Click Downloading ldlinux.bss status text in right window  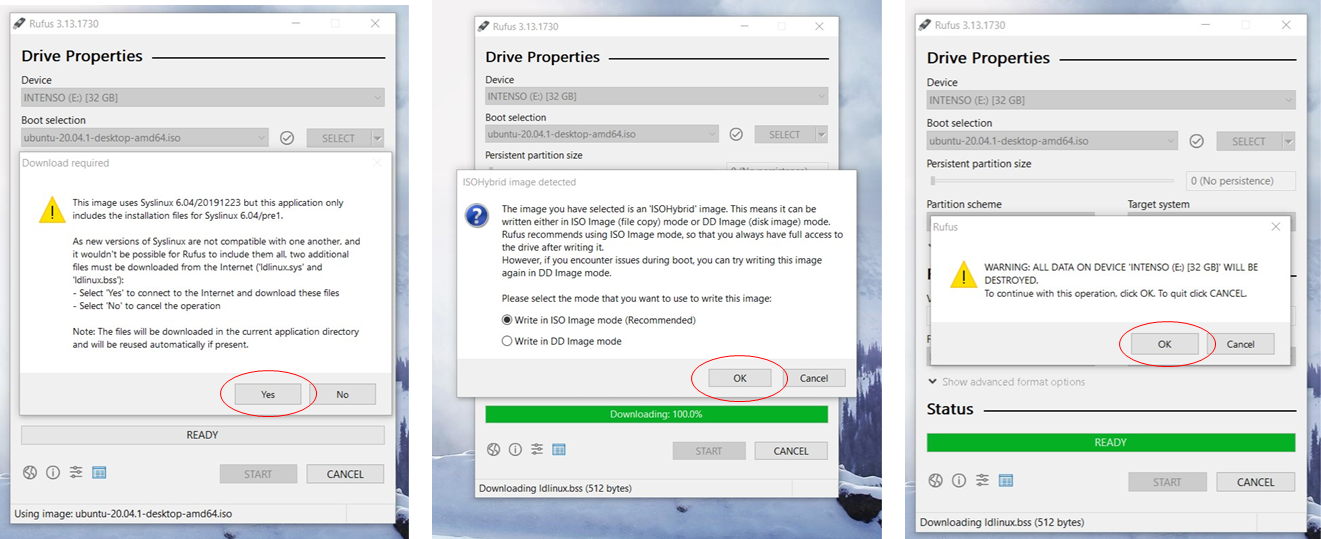1002,522
